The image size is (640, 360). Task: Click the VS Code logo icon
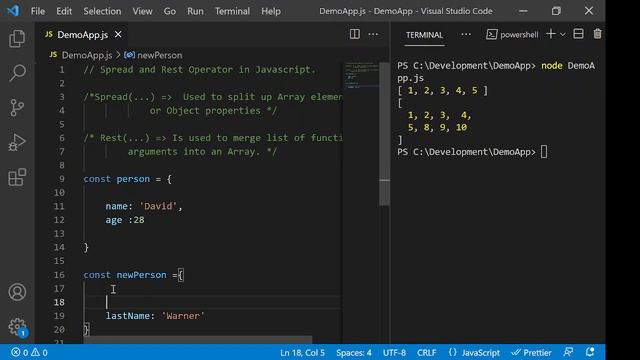click(x=13, y=11)
